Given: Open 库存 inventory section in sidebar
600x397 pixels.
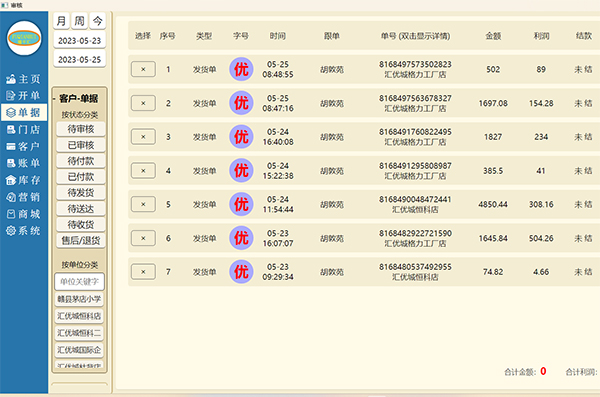Looking at the screenshot, I should pos(23,180).
